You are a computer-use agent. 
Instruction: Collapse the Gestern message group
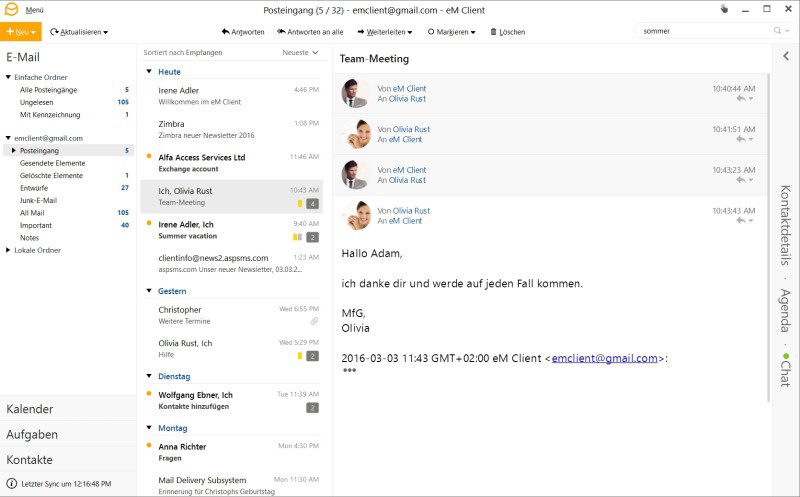[149, 291]
